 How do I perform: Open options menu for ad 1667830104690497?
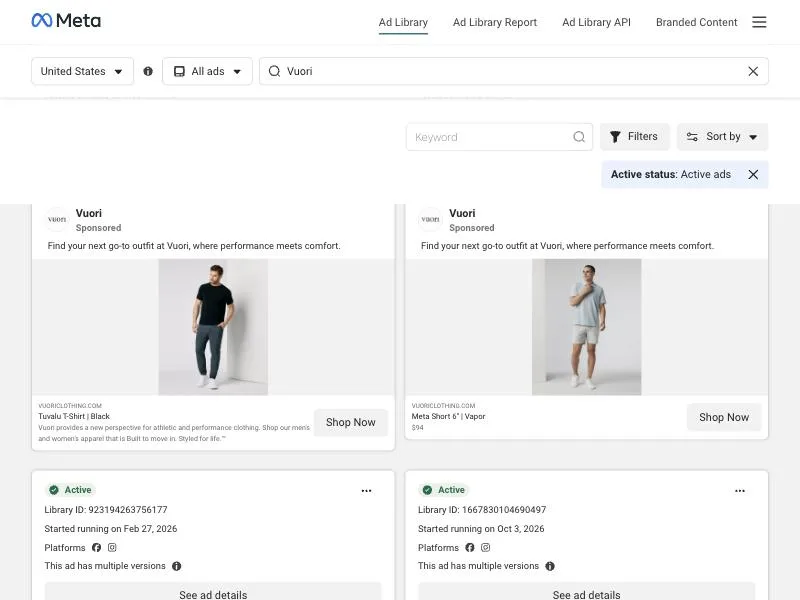[740, 491]
